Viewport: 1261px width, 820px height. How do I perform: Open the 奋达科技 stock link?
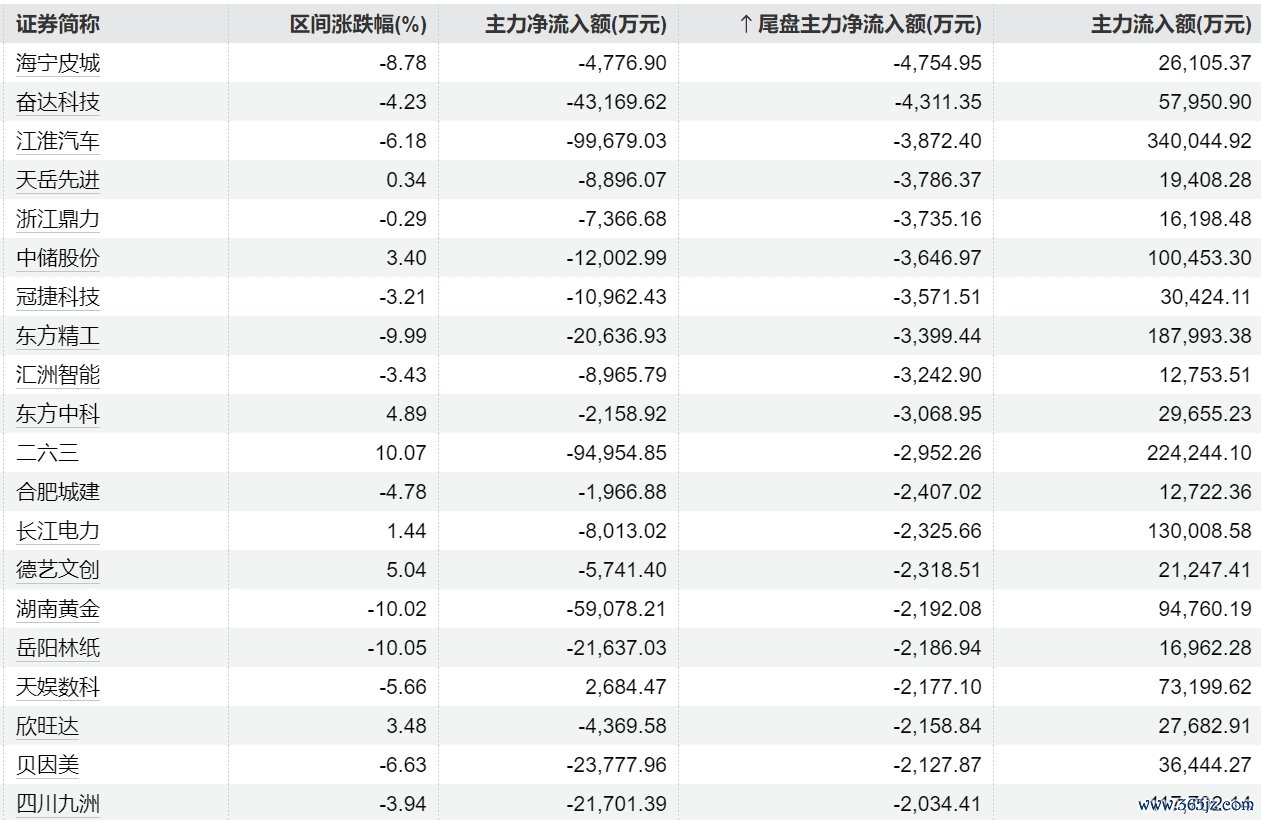pos(58,102)
